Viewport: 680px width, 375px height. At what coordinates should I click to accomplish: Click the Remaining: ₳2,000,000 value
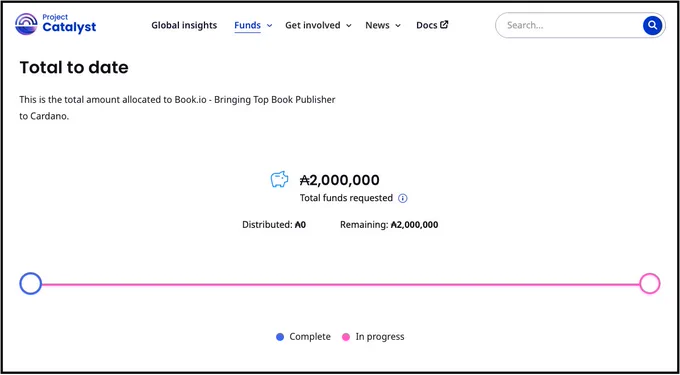pyautogui.click(x=389, y=225)
